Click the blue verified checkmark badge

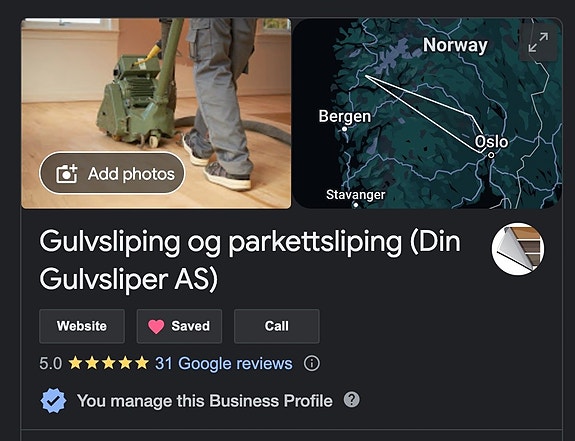[53, 401]
